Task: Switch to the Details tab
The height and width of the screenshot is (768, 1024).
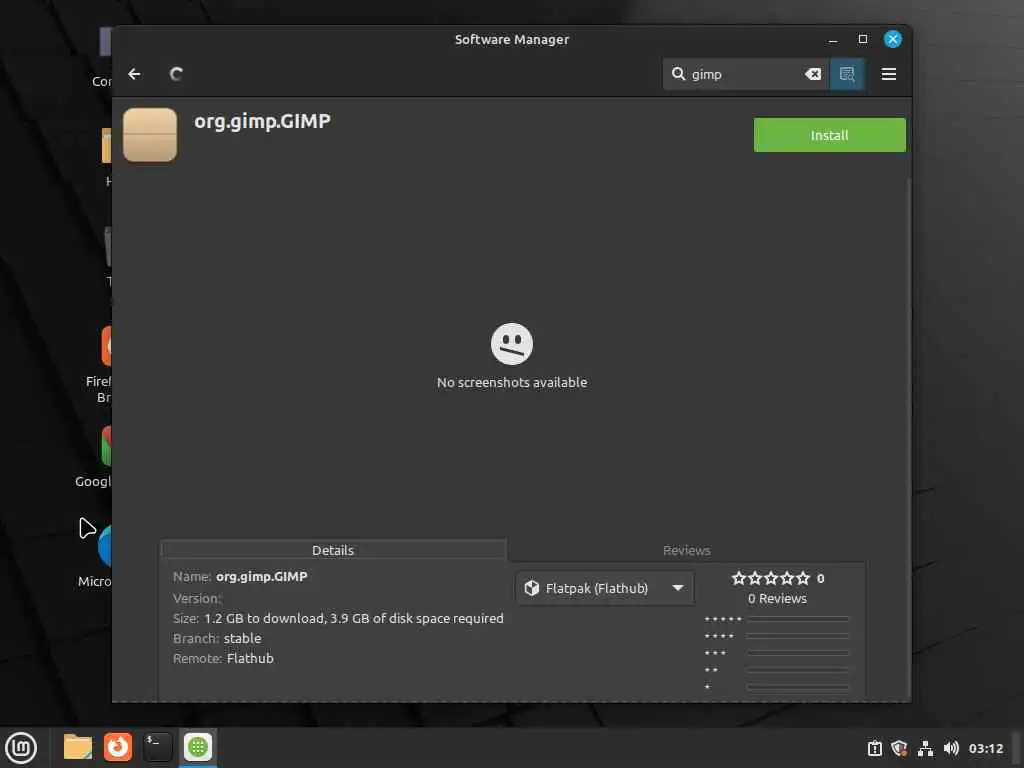Action: (x=333, y=551)
